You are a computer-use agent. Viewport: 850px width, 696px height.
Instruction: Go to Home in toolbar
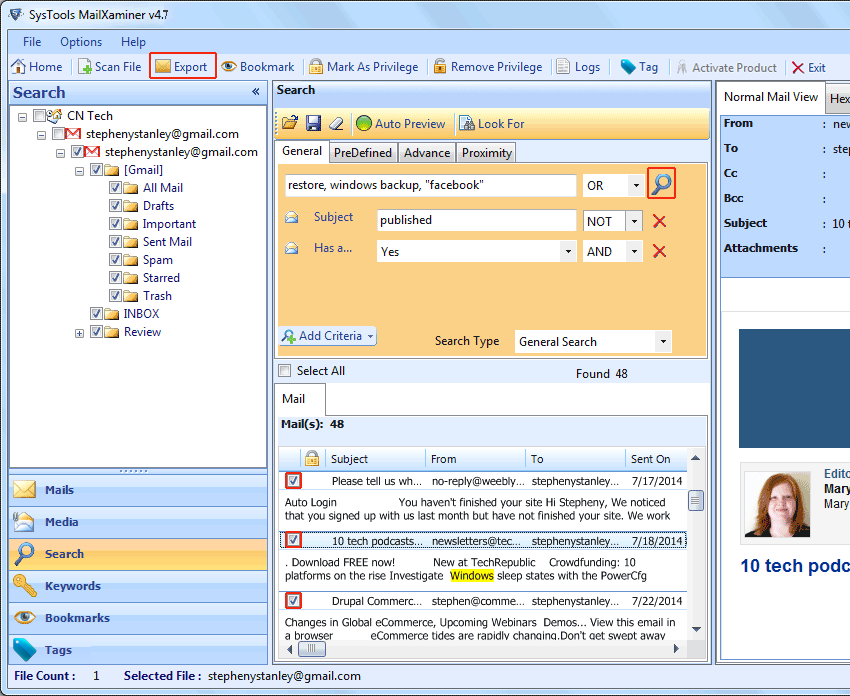click(x=37, y=67)
